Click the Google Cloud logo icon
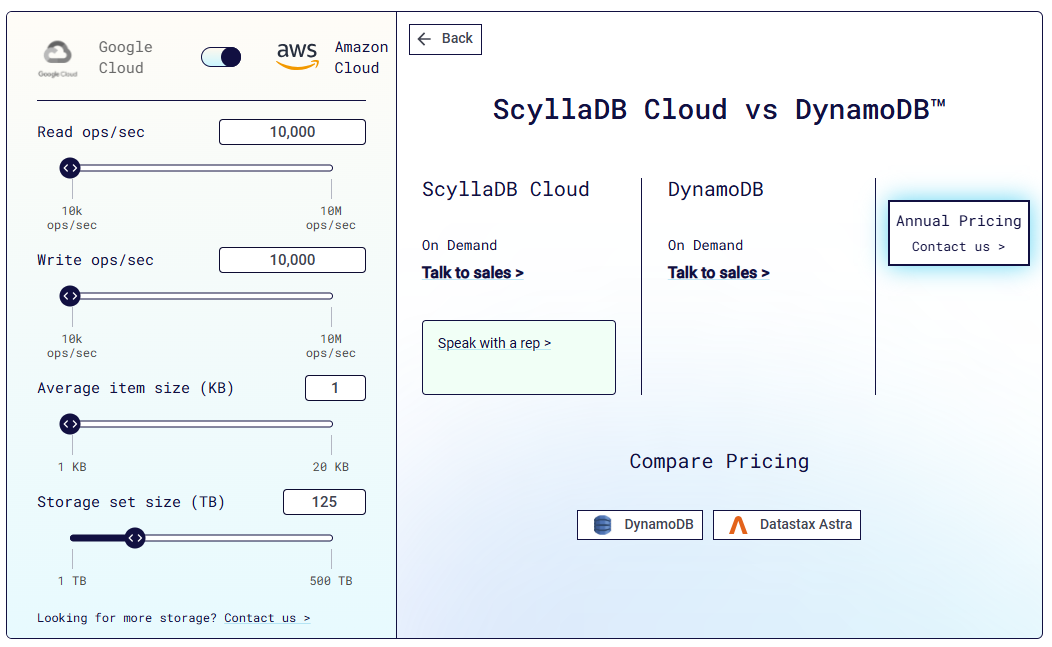The image size is (1052, 647). point(58,58)
